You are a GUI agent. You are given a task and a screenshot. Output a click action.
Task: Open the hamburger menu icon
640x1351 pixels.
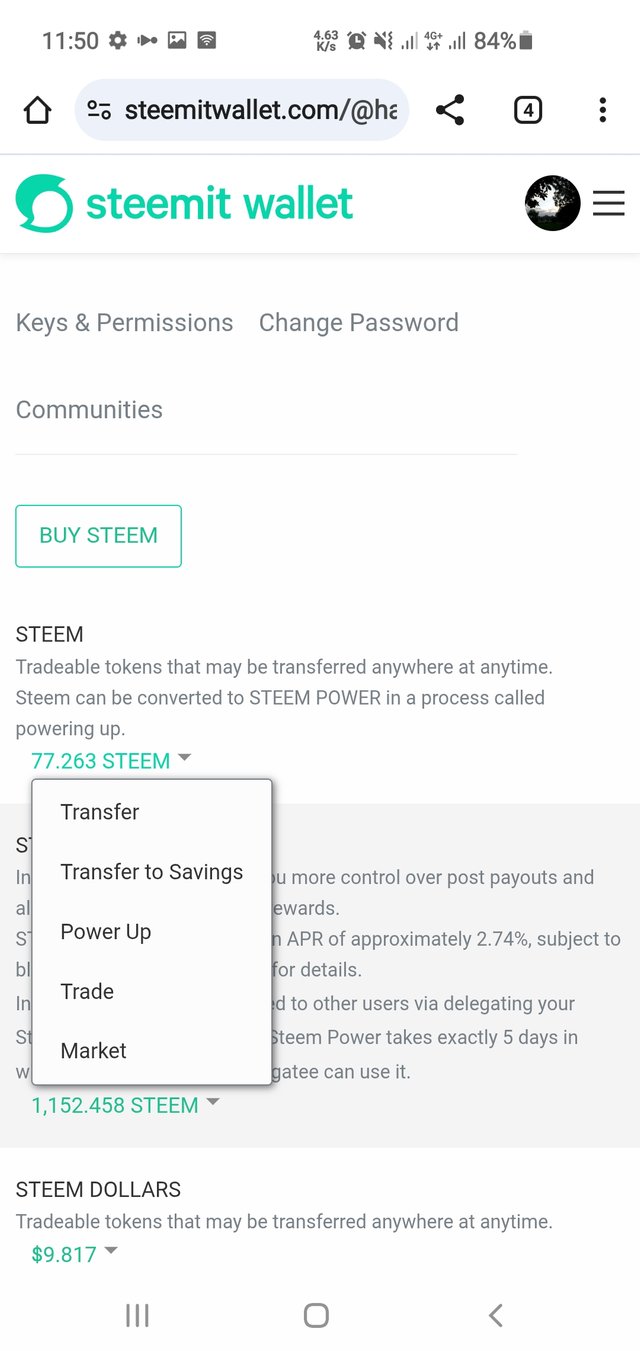point(608,204)
